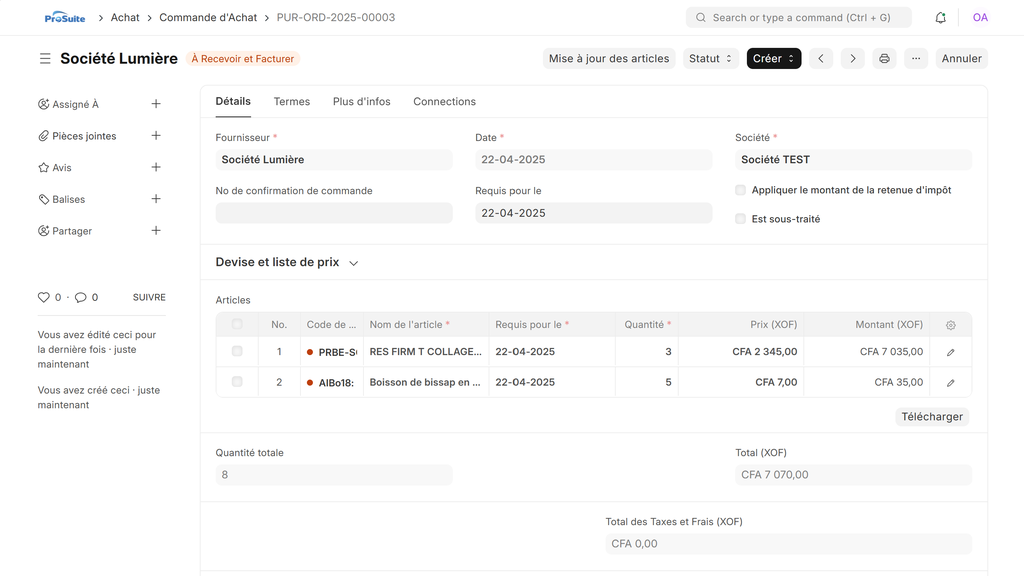
Task: Go to previous document arrow
Action: (821, 58)
